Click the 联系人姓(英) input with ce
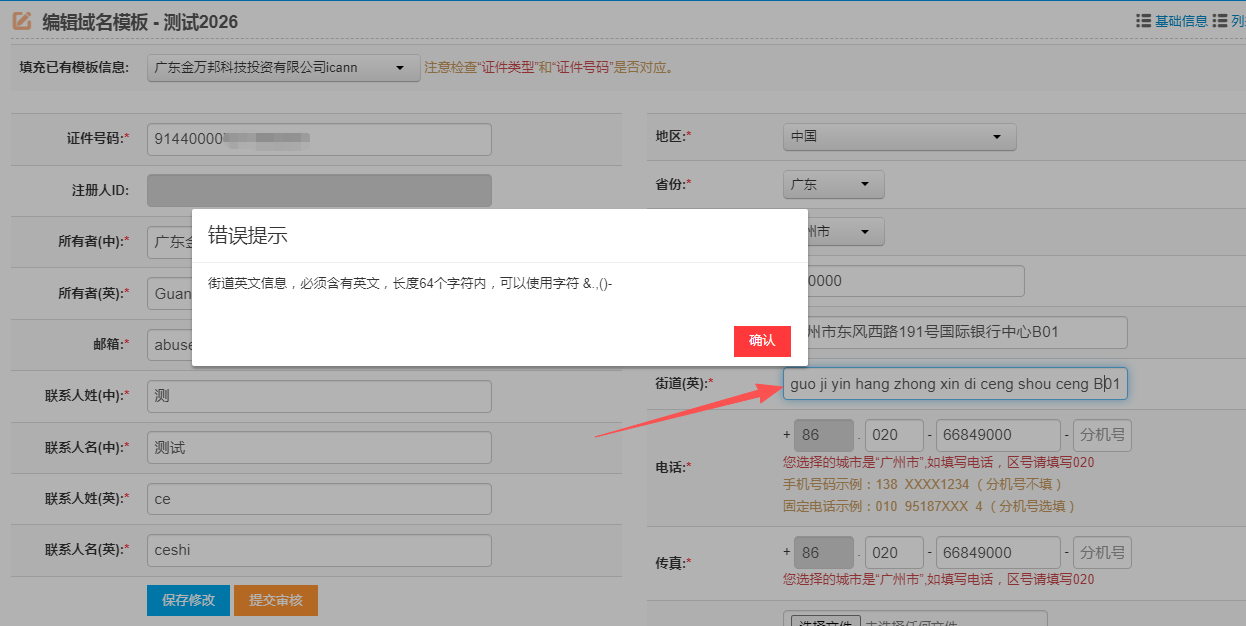The height and width of the screenshot is (626, 1246). coord(319,499)
